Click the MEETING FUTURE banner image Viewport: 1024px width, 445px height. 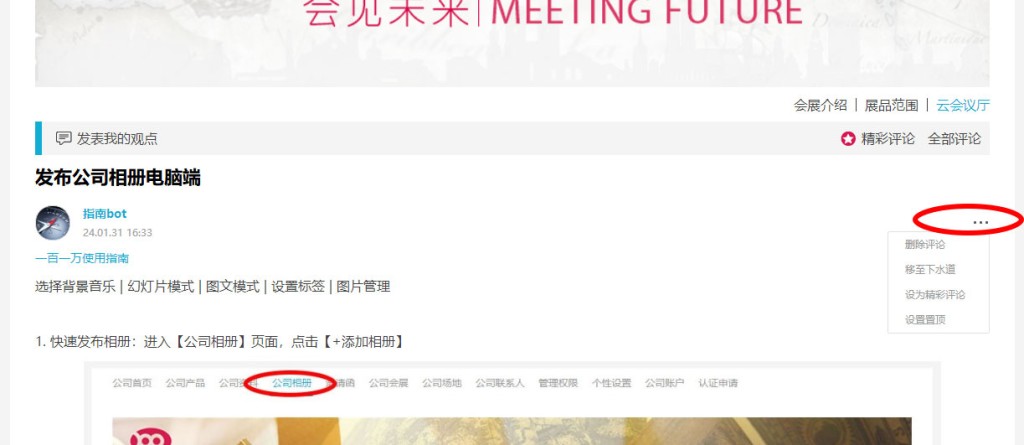click(512, 43)
